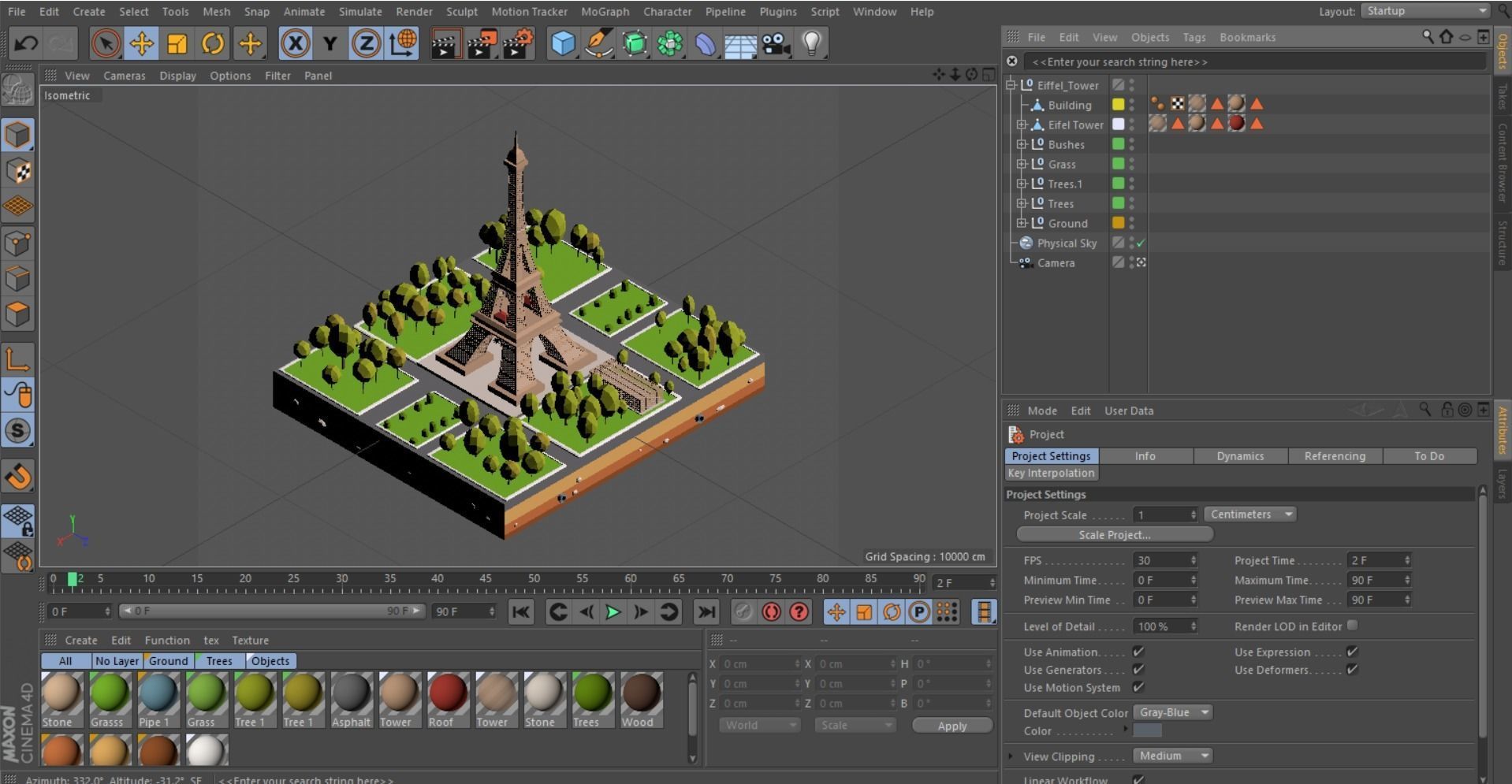Filter materials by Ground layer

pyautogui.click(x=168, y=661)
